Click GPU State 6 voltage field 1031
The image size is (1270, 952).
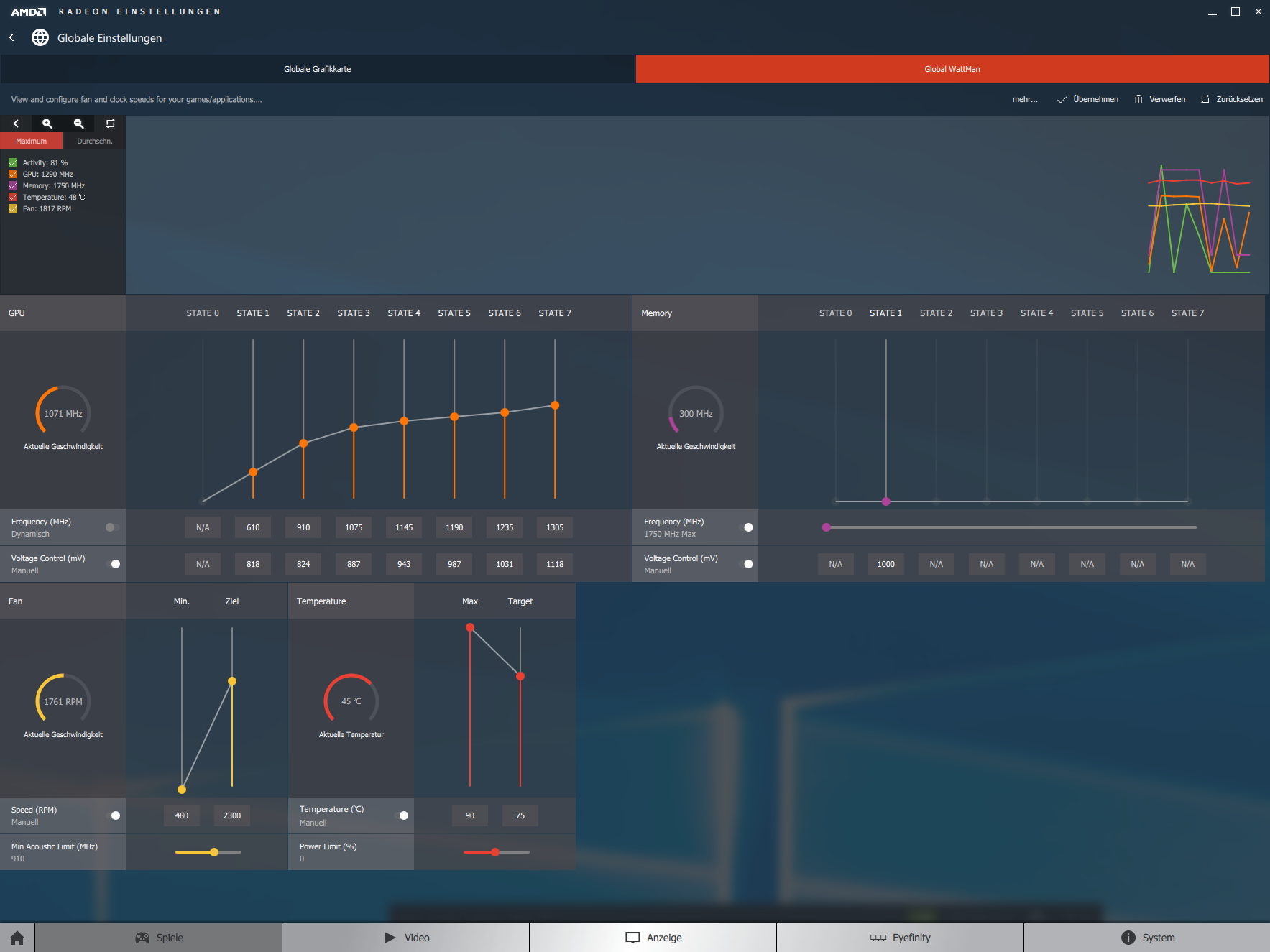(505, 564)
